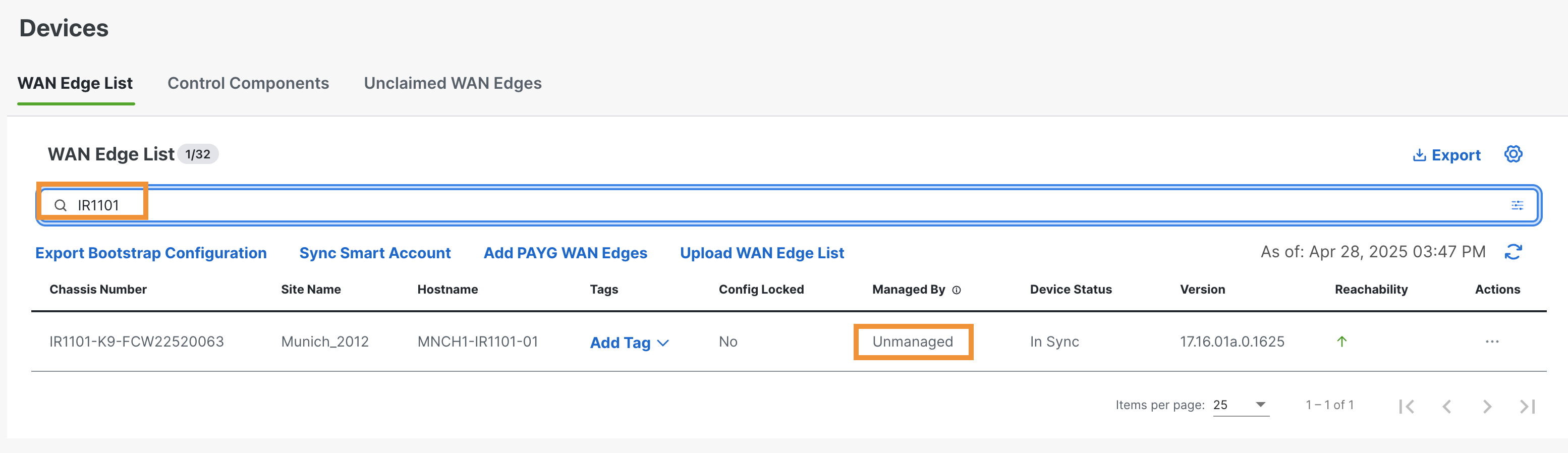The width and height of the screenshot is (1568, 453).
Task: Click the Export download icon
Action: tap(1419, 155)
